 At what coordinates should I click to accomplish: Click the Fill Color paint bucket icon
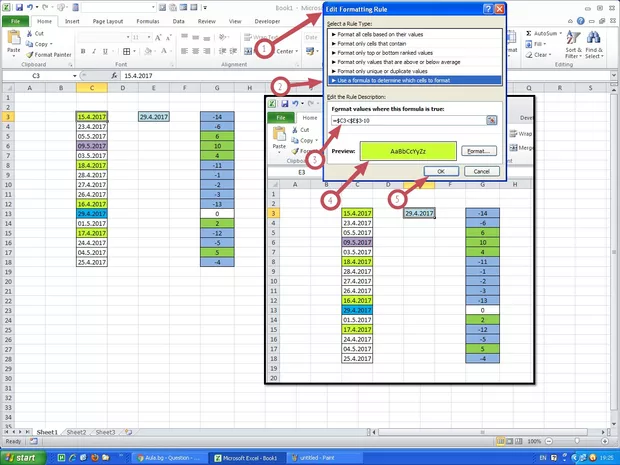point(148,51)
